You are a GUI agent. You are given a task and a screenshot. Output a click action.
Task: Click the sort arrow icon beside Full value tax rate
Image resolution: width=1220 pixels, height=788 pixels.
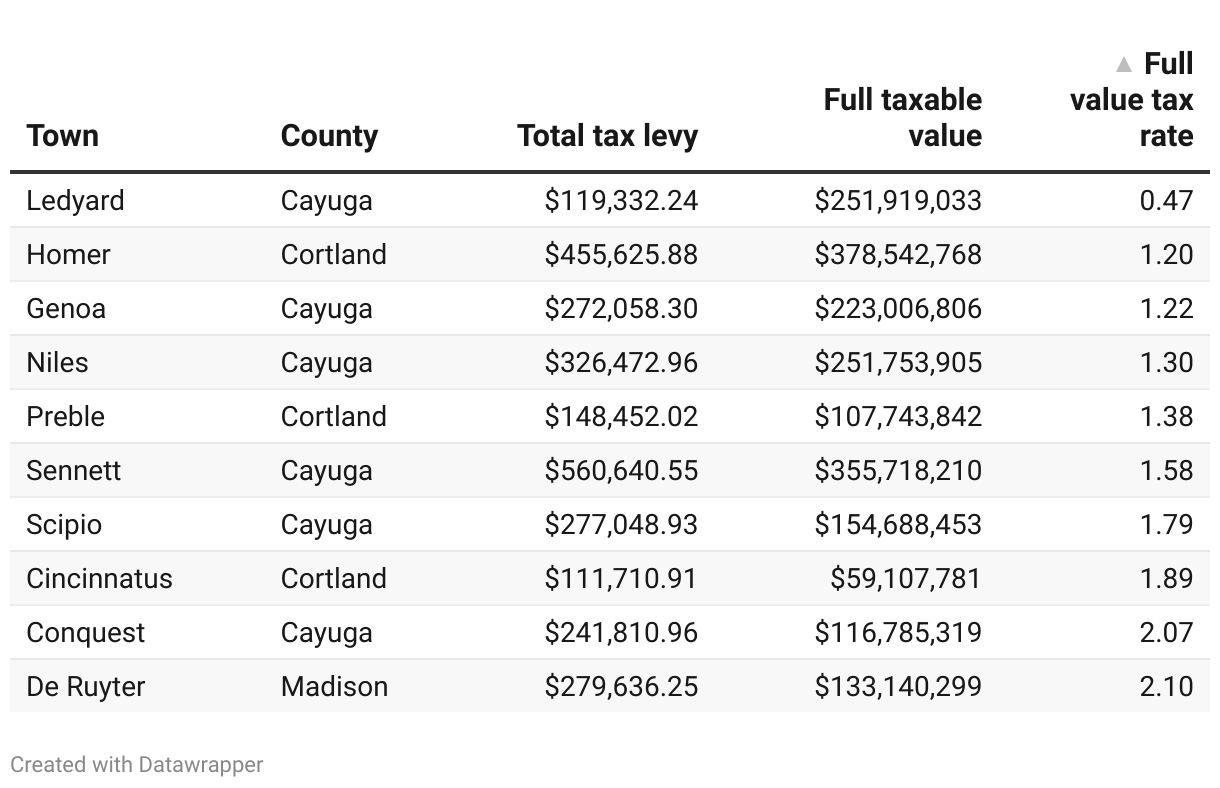point(1124,65)
